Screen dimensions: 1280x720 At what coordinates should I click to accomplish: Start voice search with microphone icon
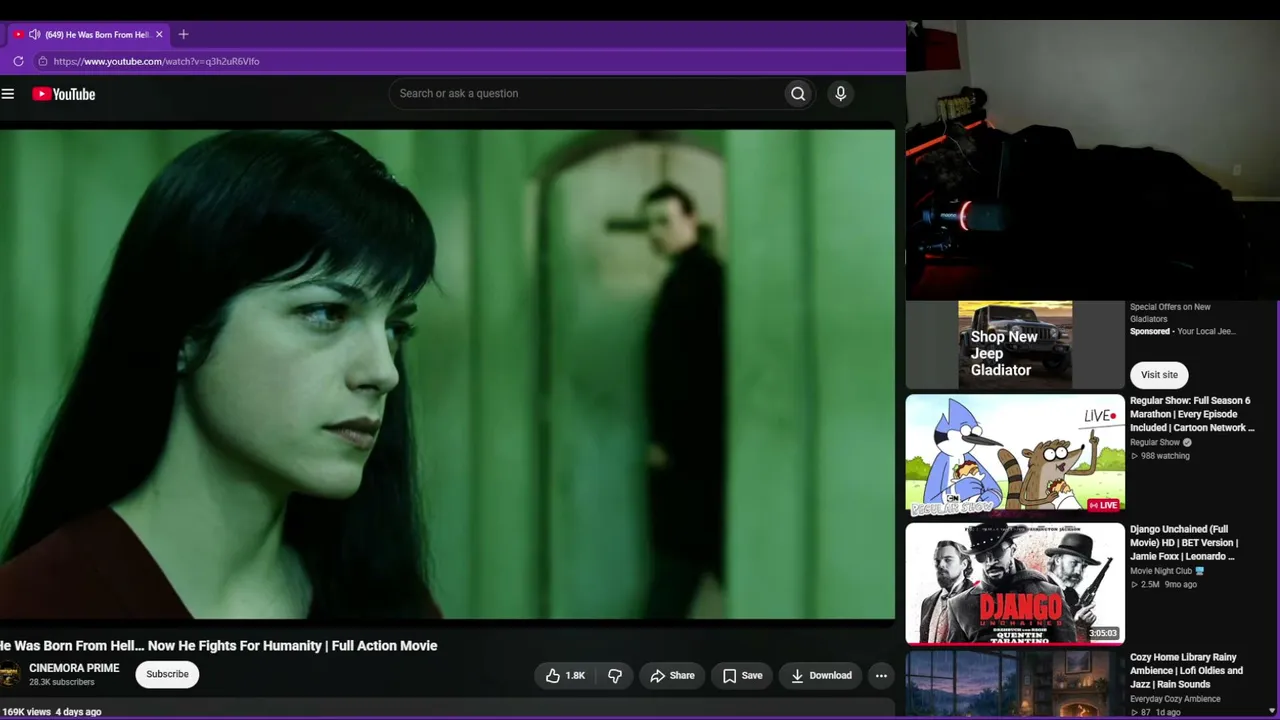click(x=840, y=94)
